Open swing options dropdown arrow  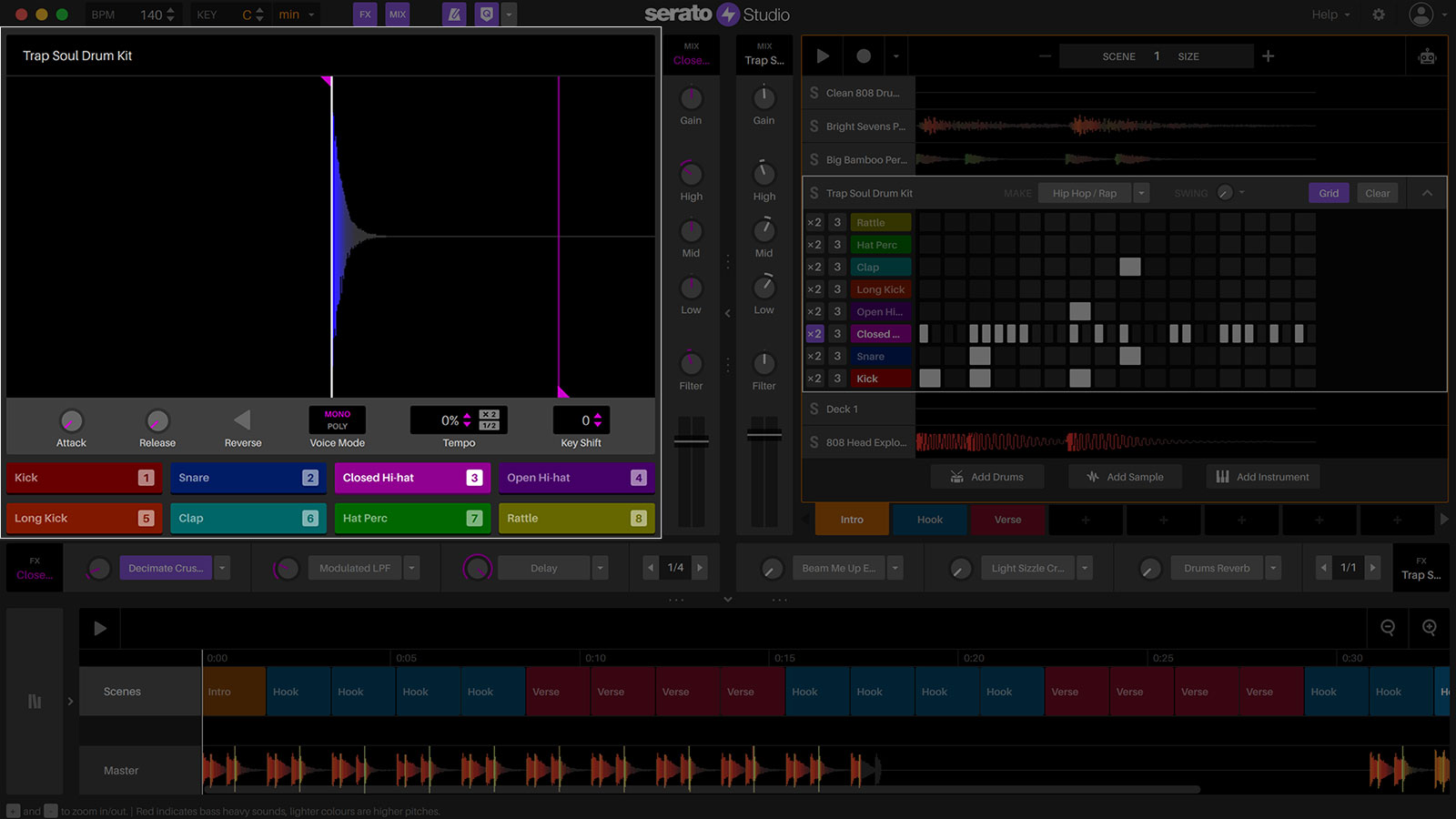(x=1242, y=193)
